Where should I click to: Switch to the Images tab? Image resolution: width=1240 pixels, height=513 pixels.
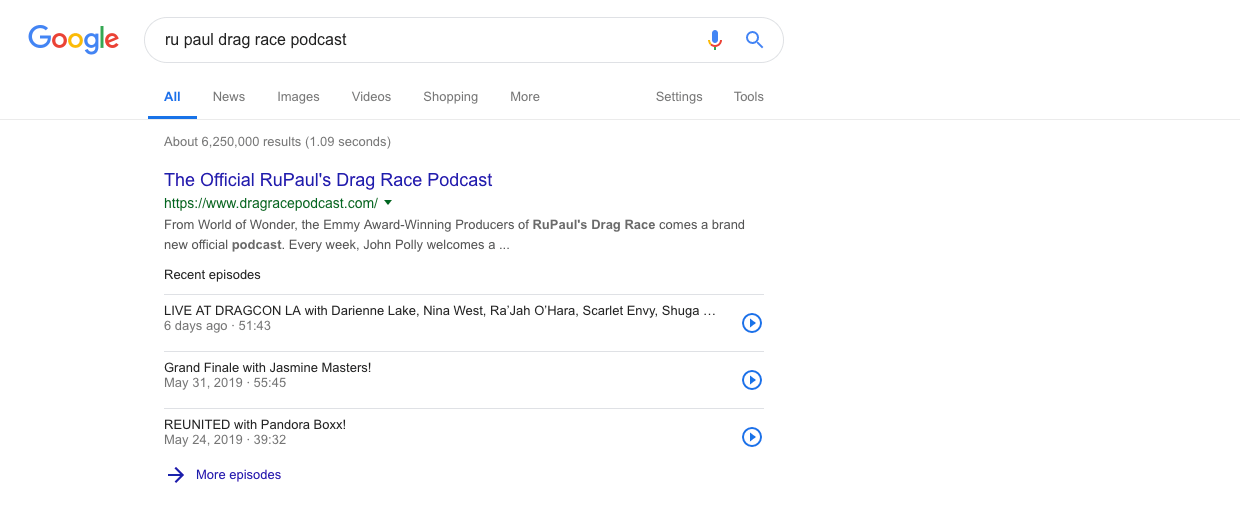click(298, 97)
